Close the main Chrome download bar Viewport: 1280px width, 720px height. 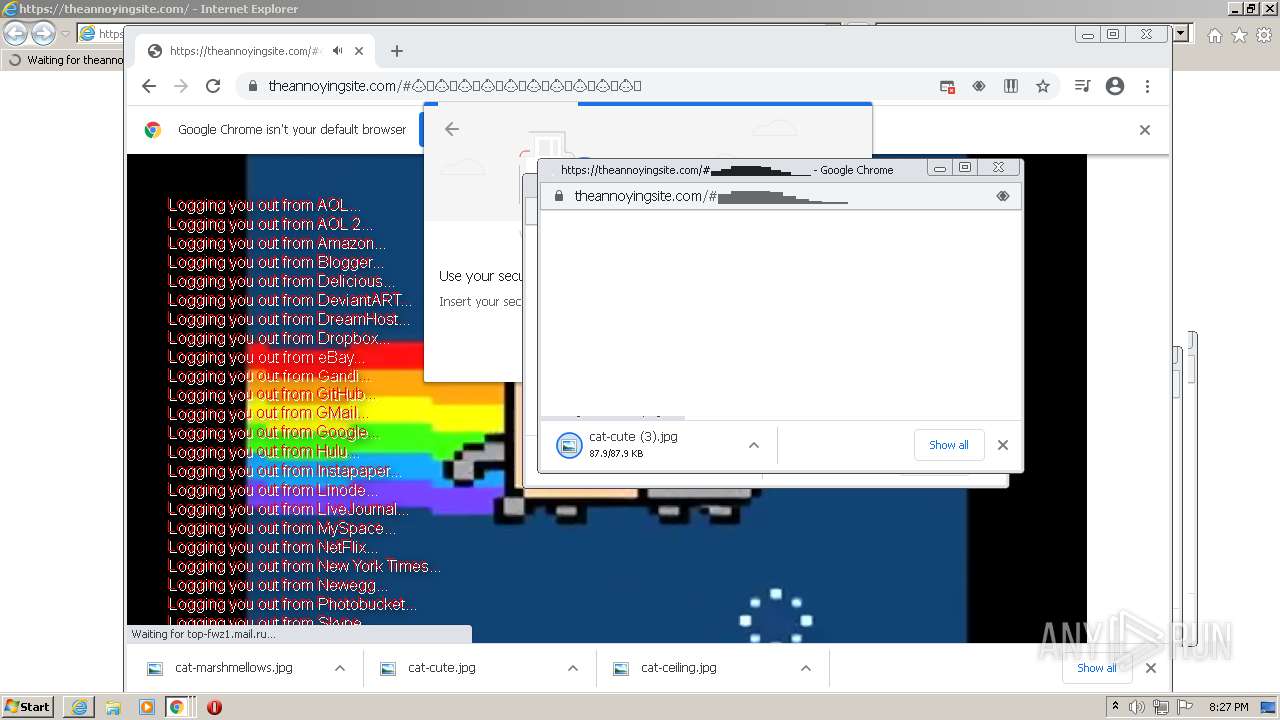point(1151,668)
